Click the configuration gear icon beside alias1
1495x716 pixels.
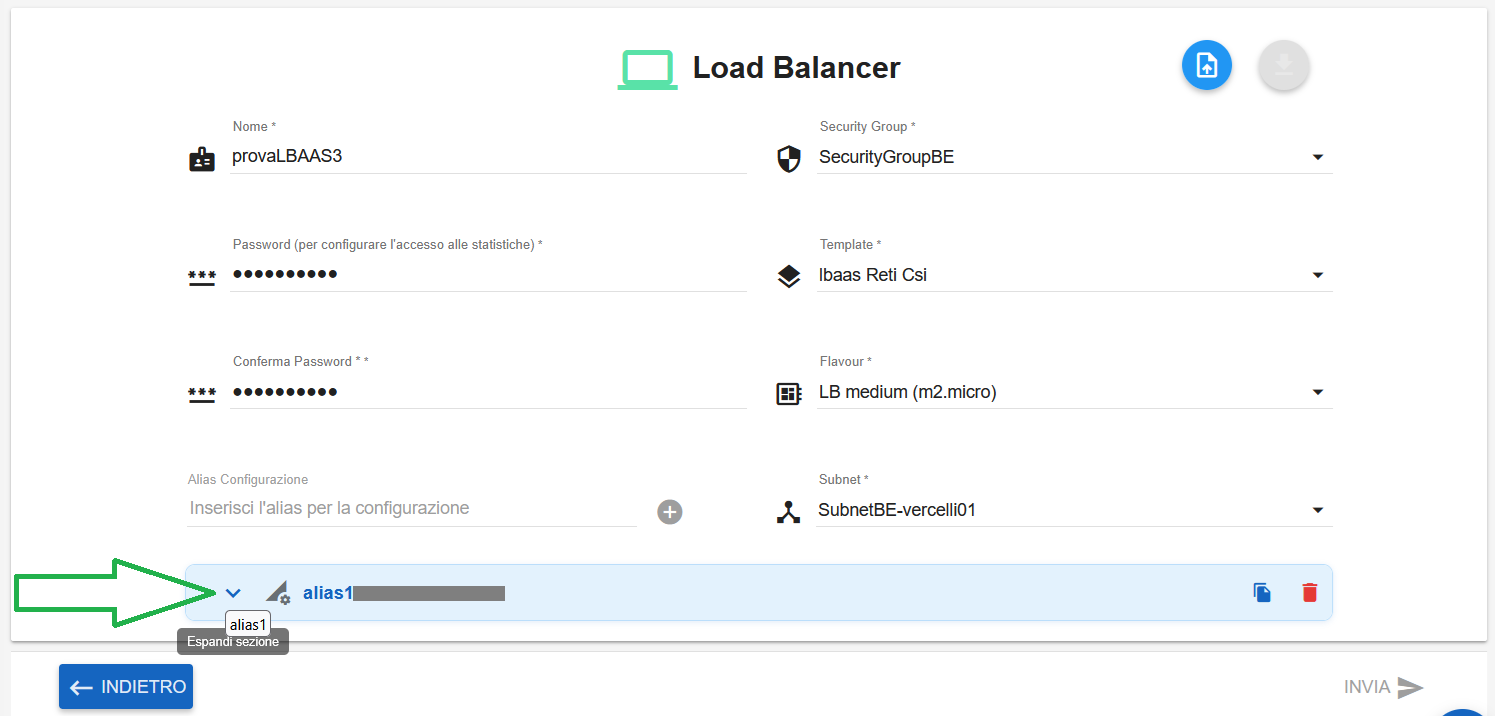coord(277,592)
